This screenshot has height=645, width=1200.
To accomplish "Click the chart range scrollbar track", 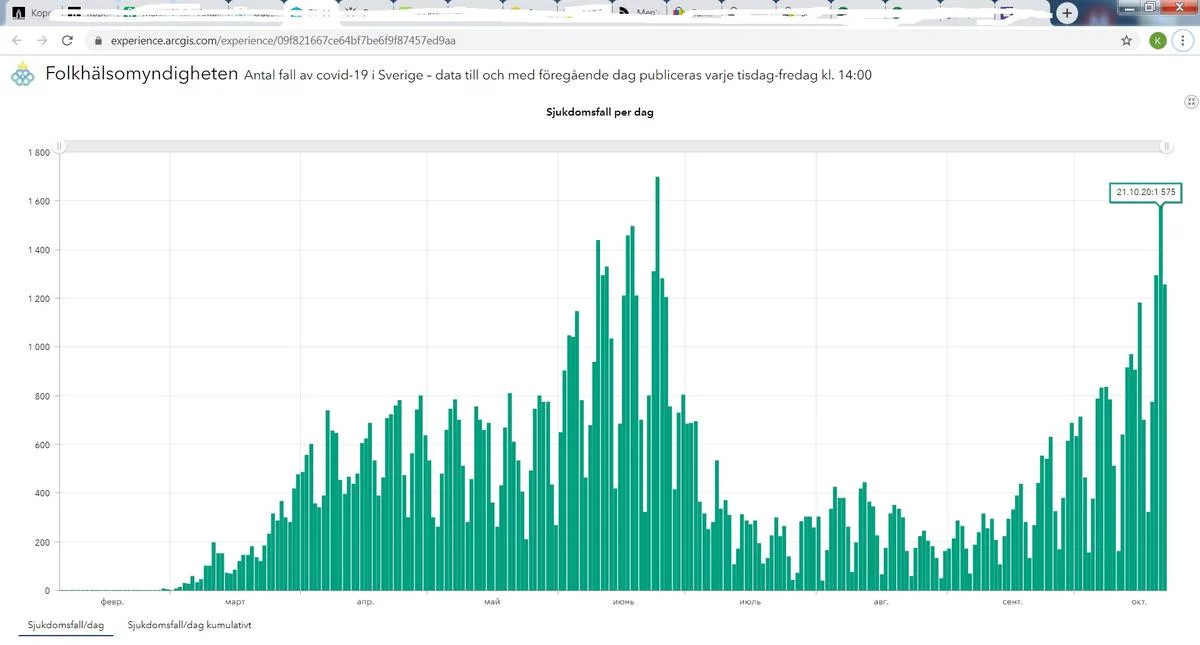I will click(x=612, y=146).
